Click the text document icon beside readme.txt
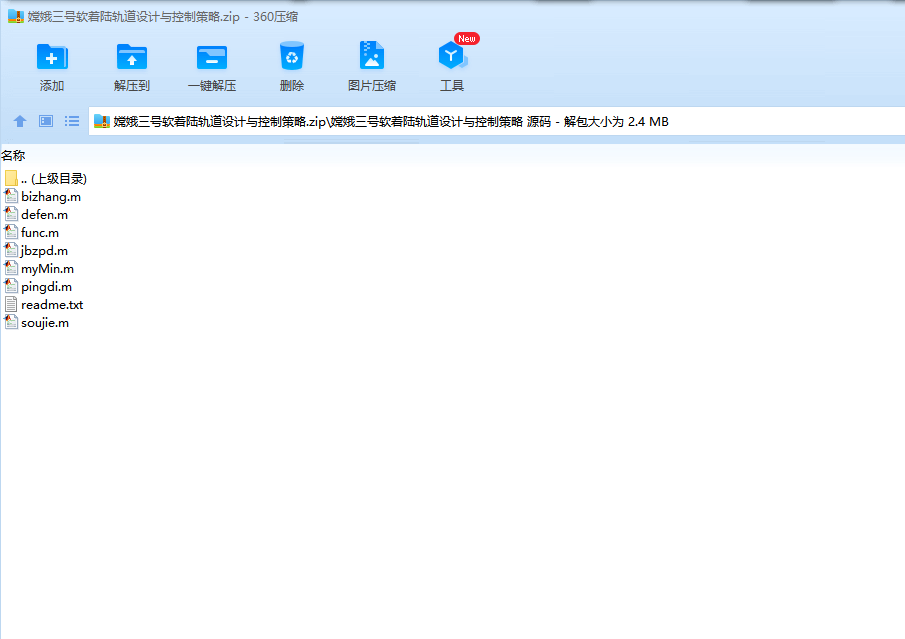 [x=11, y=304]
